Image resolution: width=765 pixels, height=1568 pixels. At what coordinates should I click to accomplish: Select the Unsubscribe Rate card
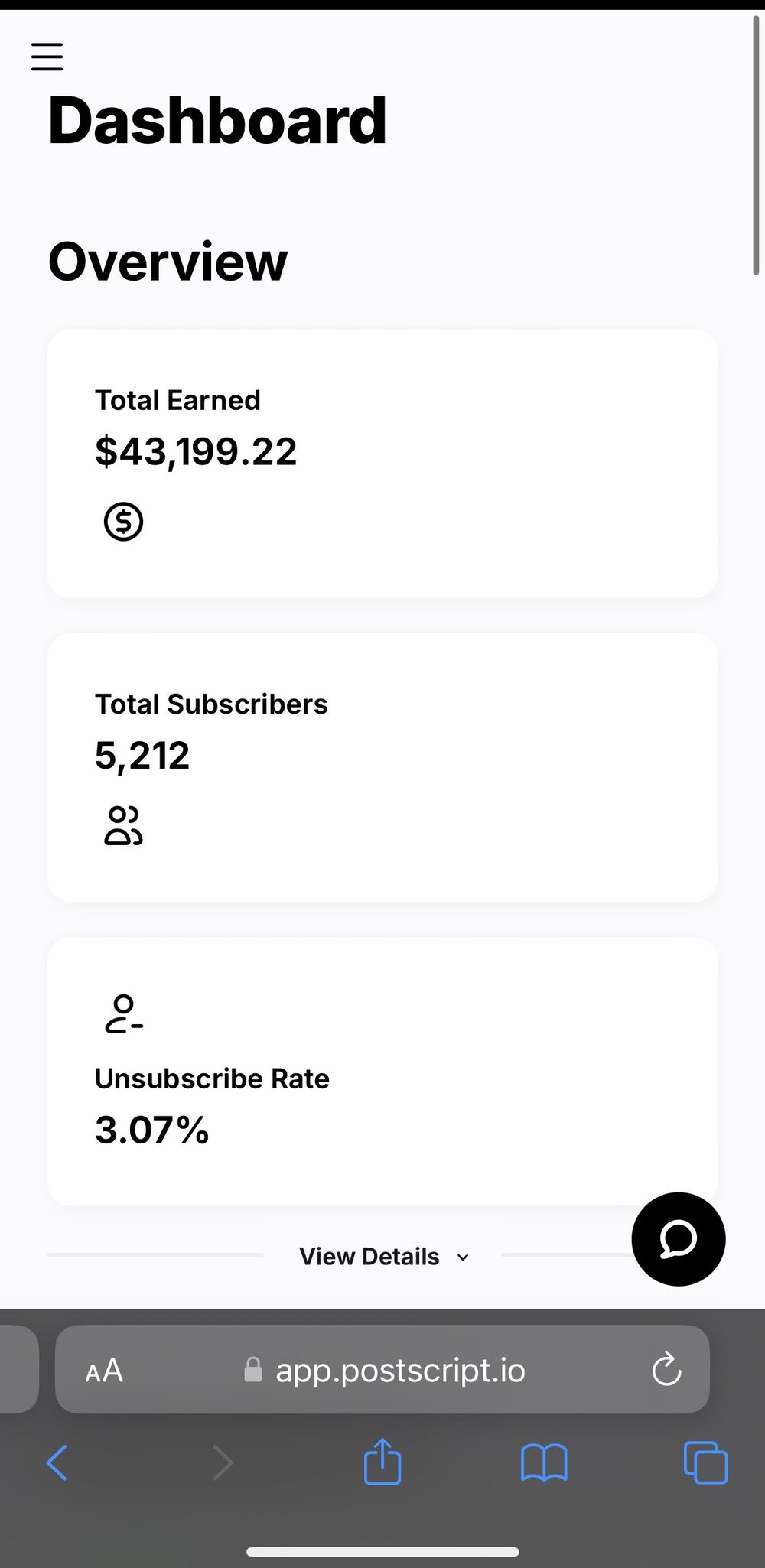pyautogui.click(x=382, y=1071)
